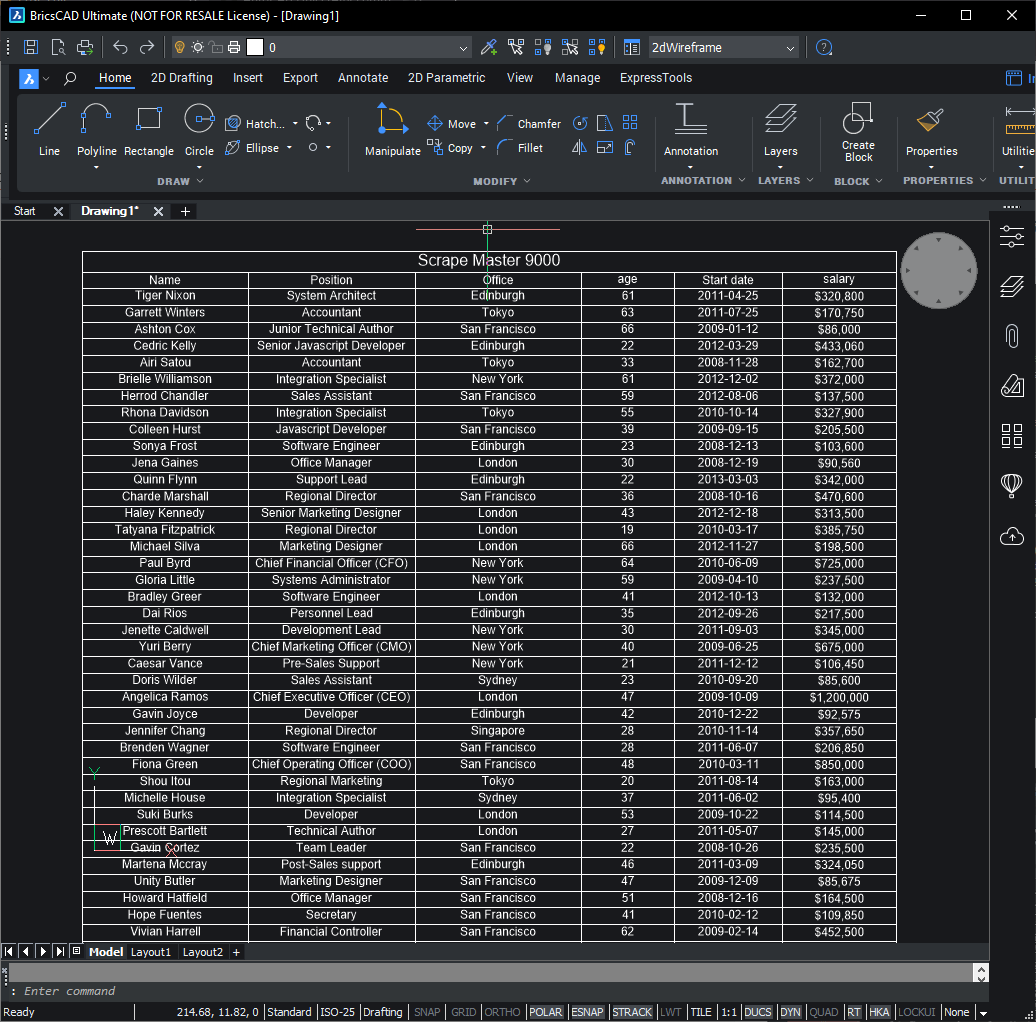Open the cloud upload side panel icon
1036x1022 pixels.
click(x=1012, y=536)
